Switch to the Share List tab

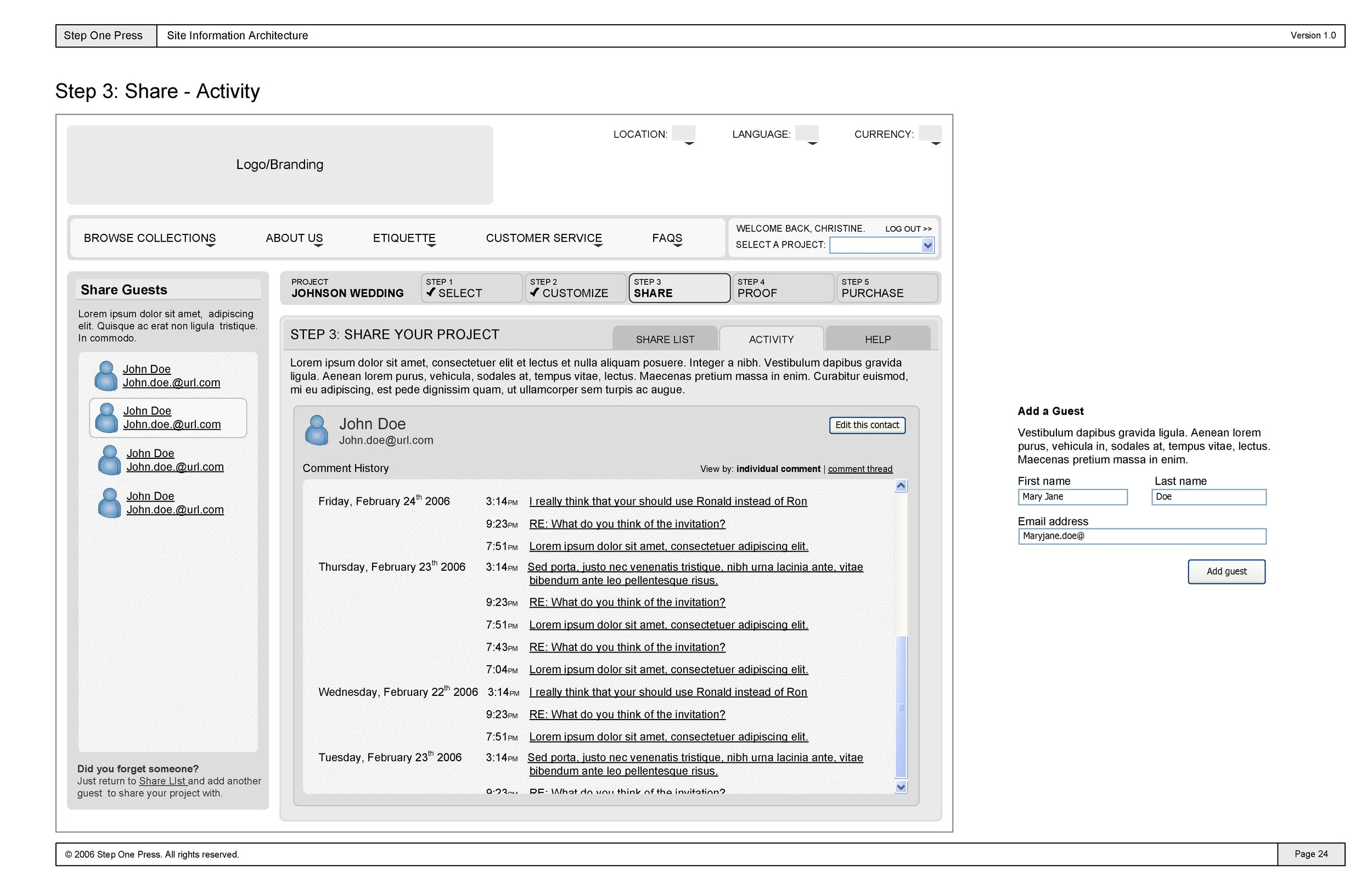(x=665, y=340)
